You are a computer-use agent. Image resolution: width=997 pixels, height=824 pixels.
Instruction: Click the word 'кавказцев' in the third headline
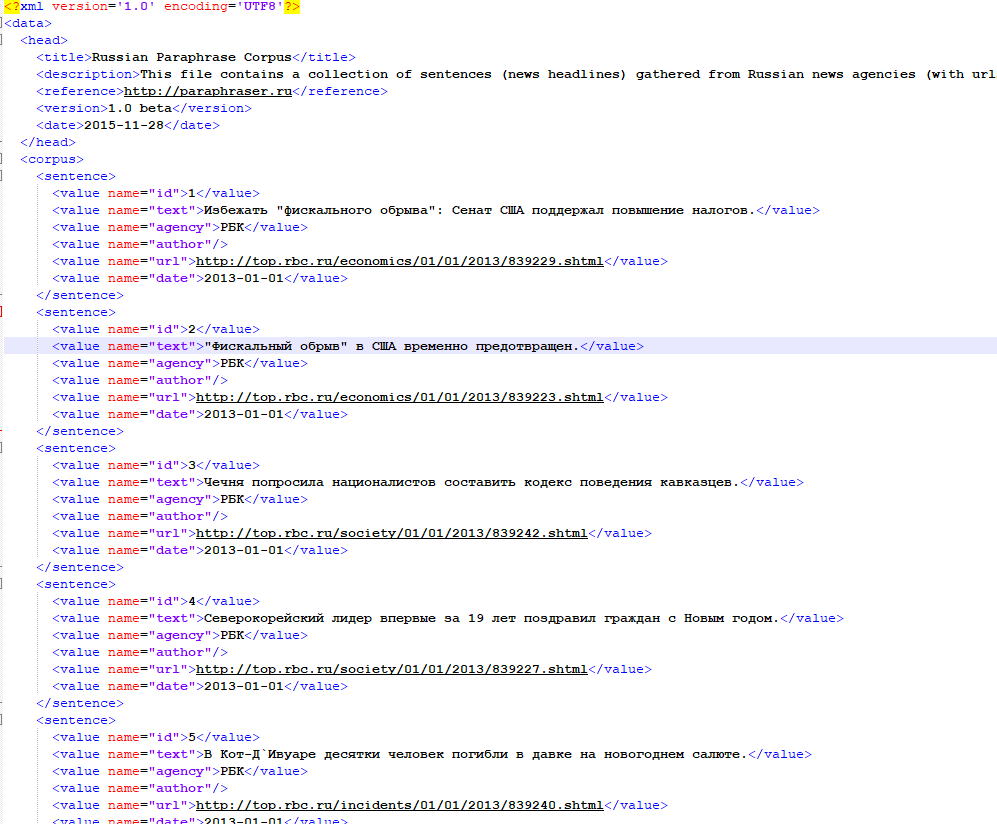[x=696, y=483]
